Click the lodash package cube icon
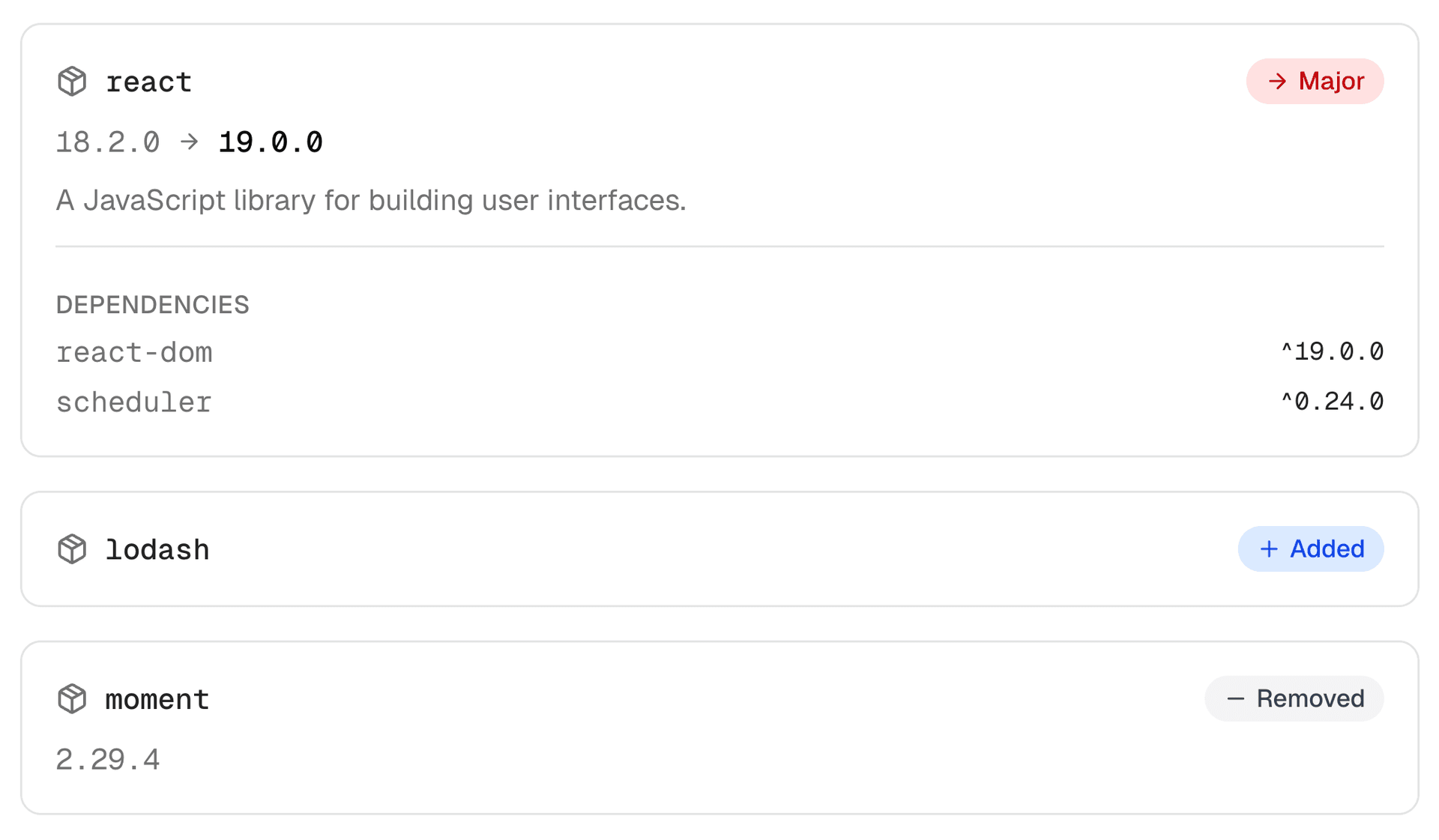This screenshot has height=840, width=1439. click(x=72, y=549)
